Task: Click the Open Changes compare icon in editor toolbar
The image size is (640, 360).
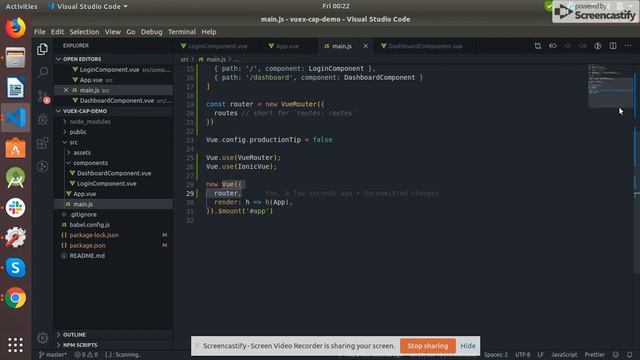Action: point(538,46)
